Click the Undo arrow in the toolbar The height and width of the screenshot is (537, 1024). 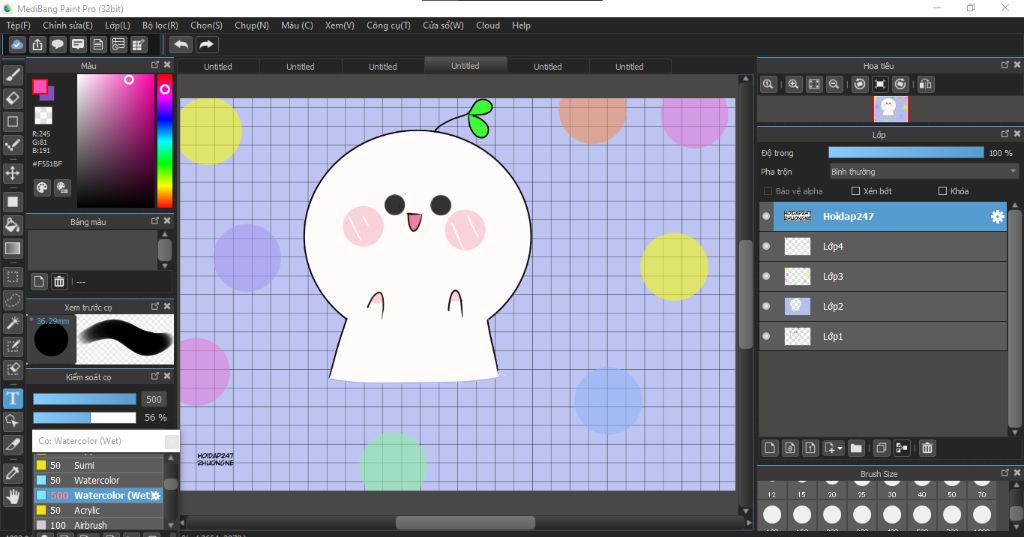point(180,44)
